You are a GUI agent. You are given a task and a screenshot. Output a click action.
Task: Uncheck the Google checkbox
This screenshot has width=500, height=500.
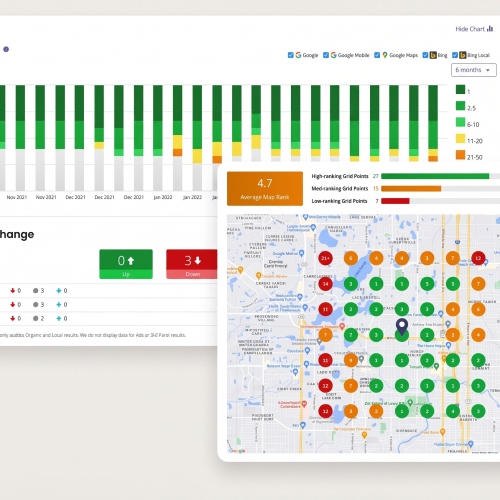(290, 55)
